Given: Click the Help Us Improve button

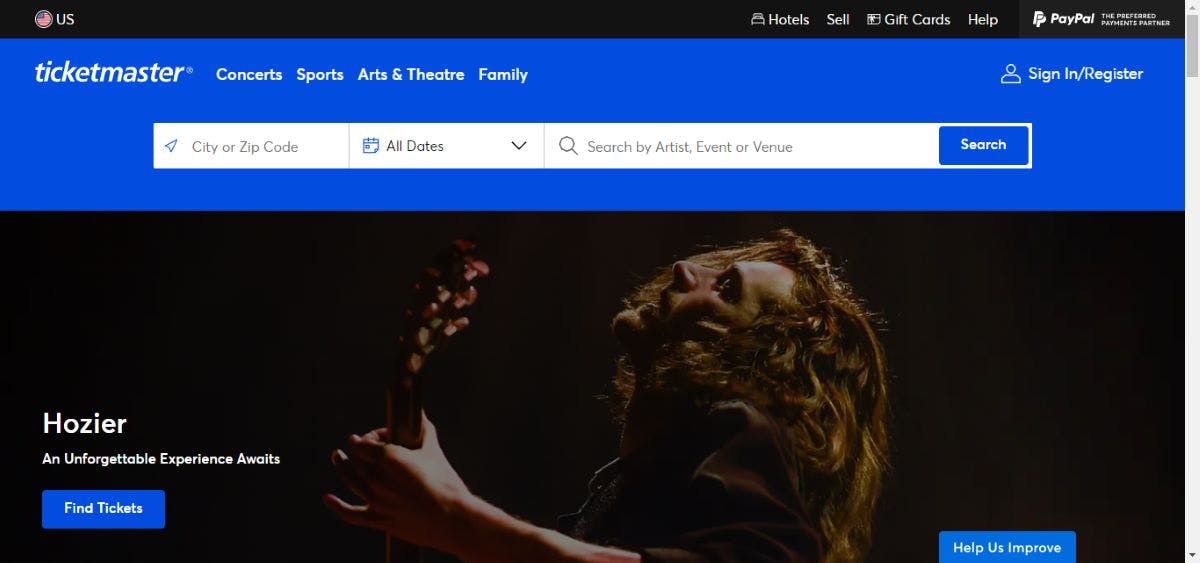Looking at the screenshot, I should point(1007,547).
